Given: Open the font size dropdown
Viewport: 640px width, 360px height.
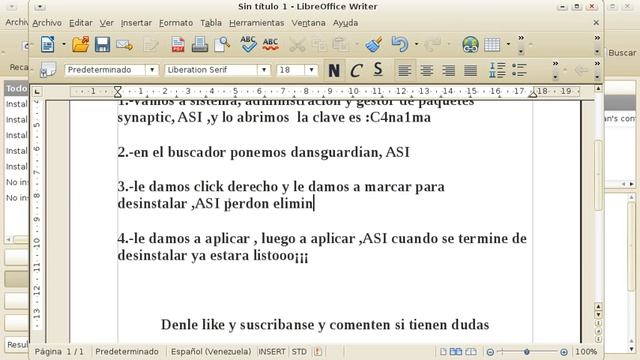Looking at the screenshot, I should 311,70.
